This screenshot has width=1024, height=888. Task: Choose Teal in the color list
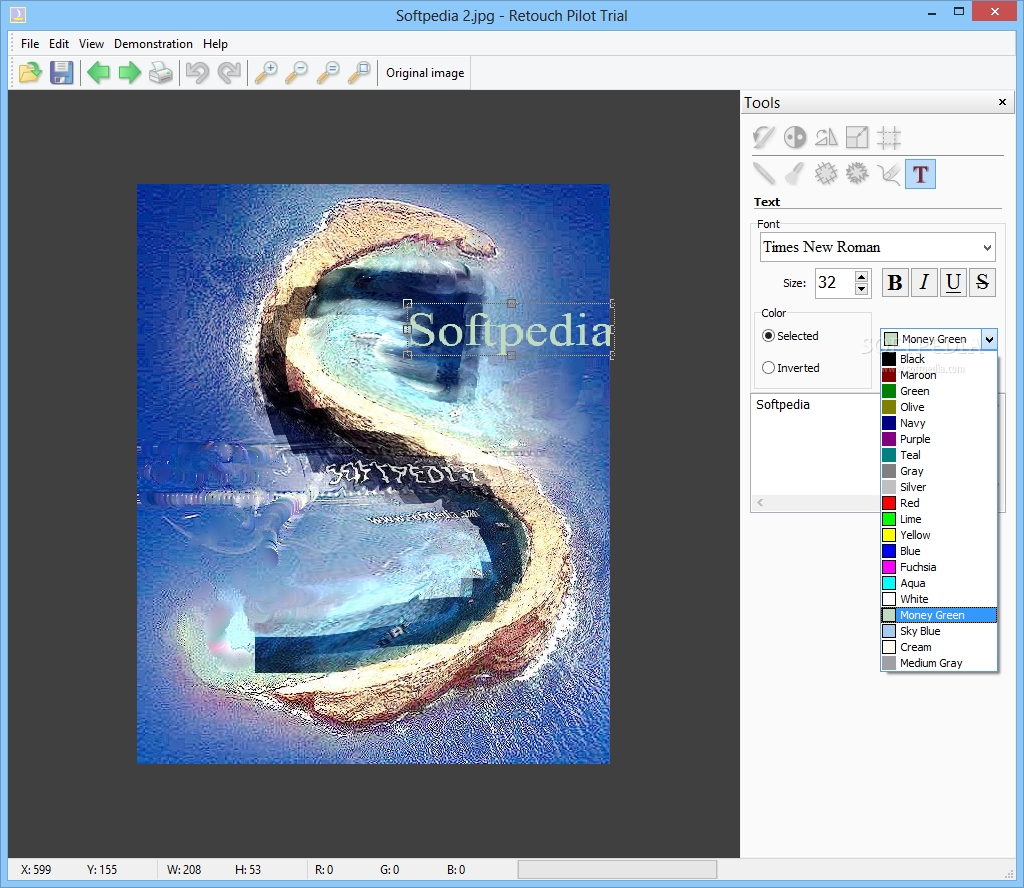939,455
